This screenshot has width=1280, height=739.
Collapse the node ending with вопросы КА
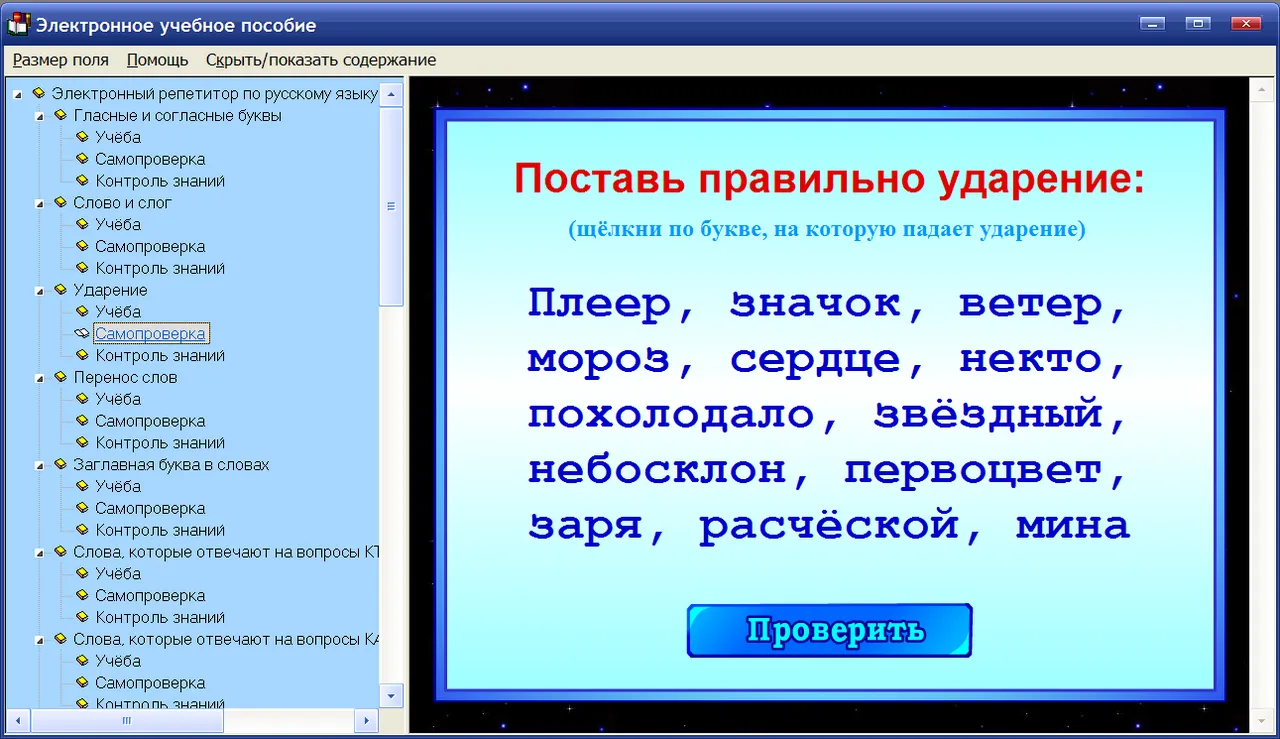(40, 641)
